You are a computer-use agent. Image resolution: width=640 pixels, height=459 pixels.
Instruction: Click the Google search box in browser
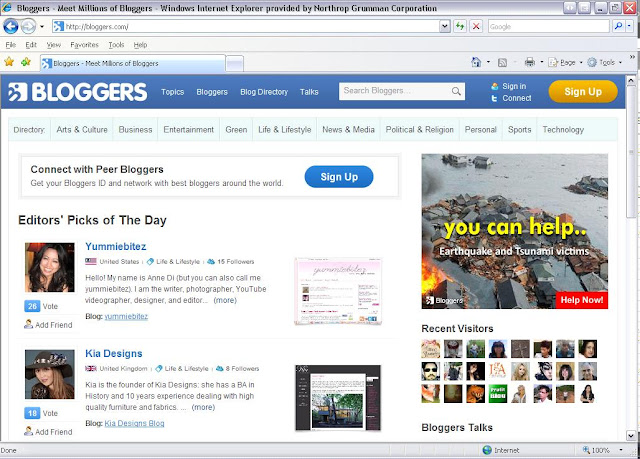coord(548,27)
